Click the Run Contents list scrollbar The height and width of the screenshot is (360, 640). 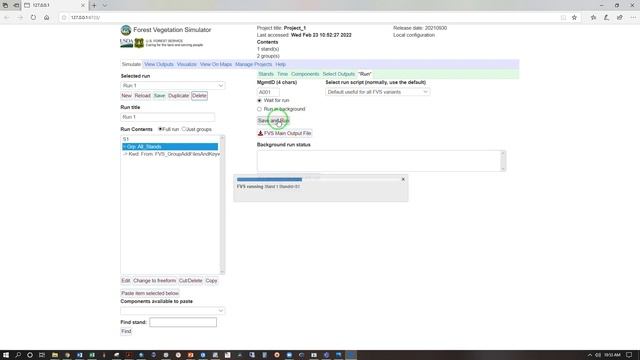coord(222,204)
